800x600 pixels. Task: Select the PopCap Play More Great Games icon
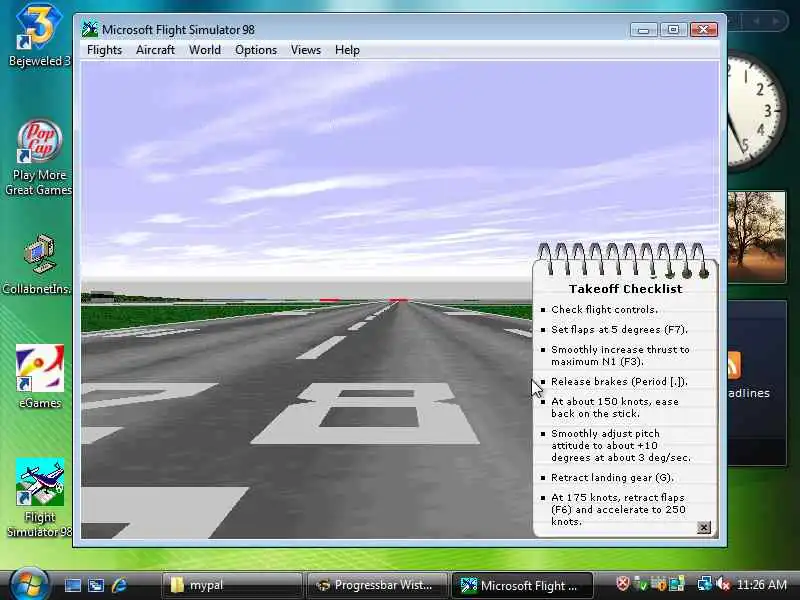[39, 158]
